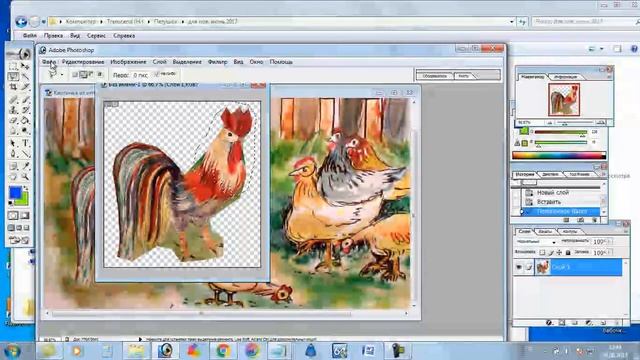Select the History Brush tool
Viewport: 640px width, 360px height.
tap(25, 110)
